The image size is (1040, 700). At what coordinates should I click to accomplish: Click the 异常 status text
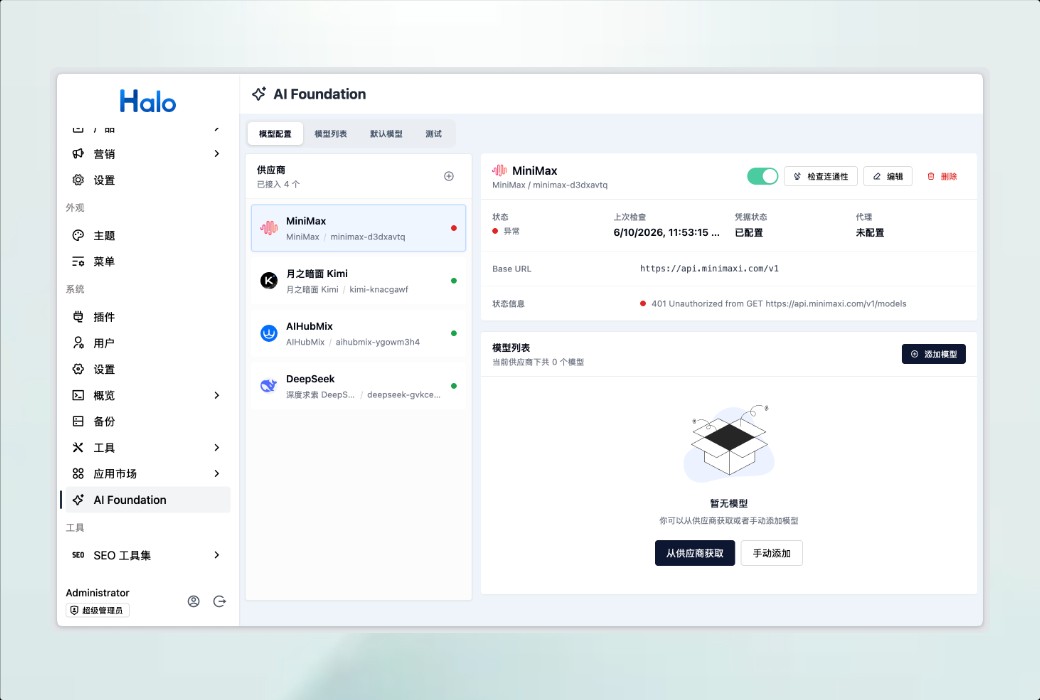[x=511, y=231]
